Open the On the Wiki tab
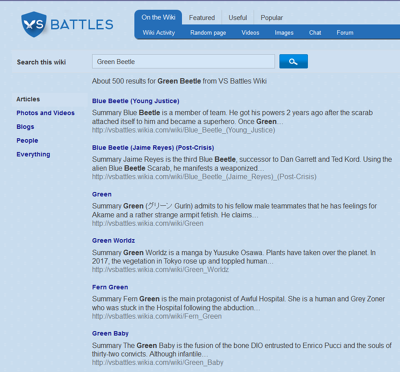This screenshot has height=372, width=400. coord(158,17)
